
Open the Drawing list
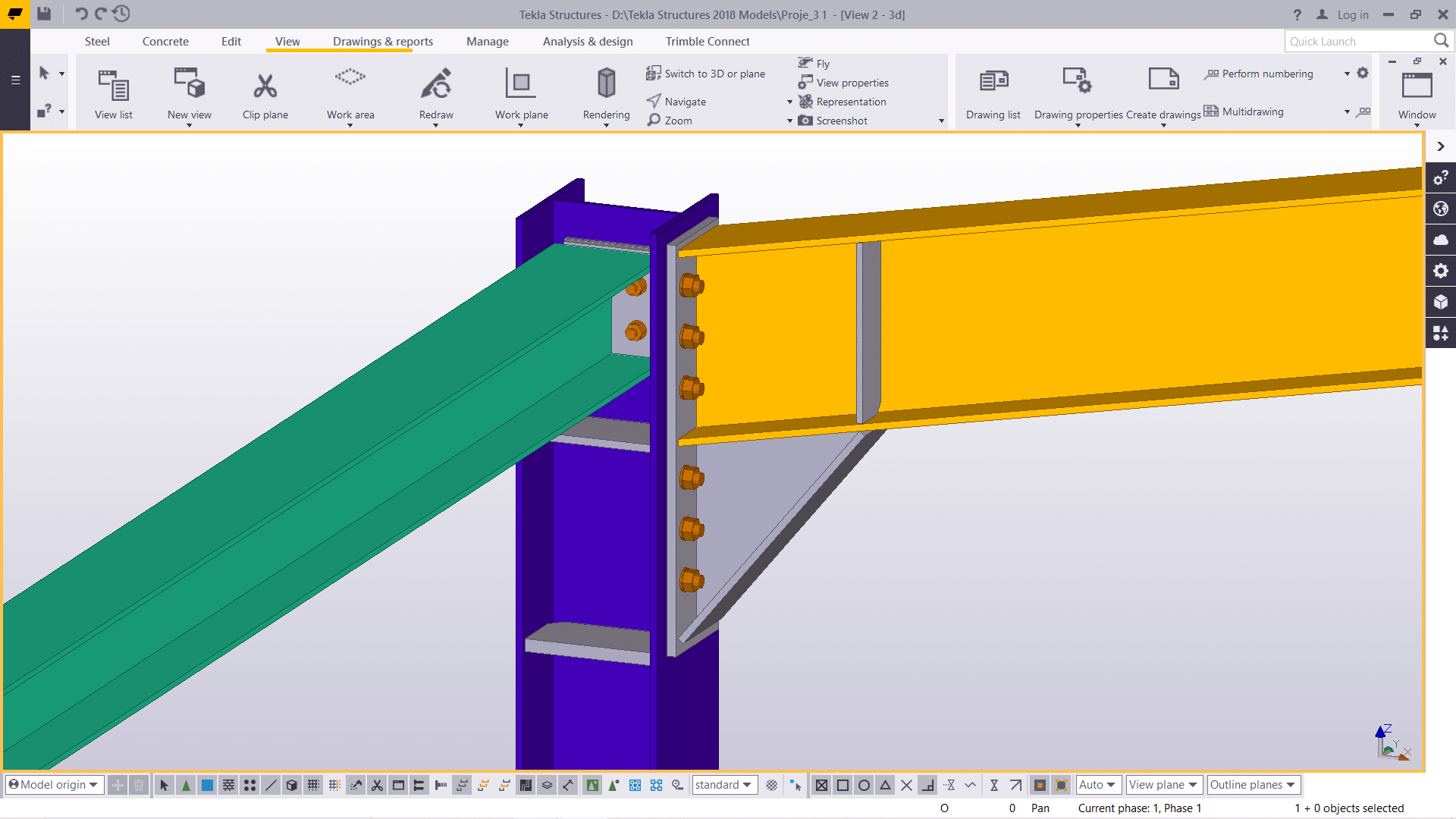point(993,81)
